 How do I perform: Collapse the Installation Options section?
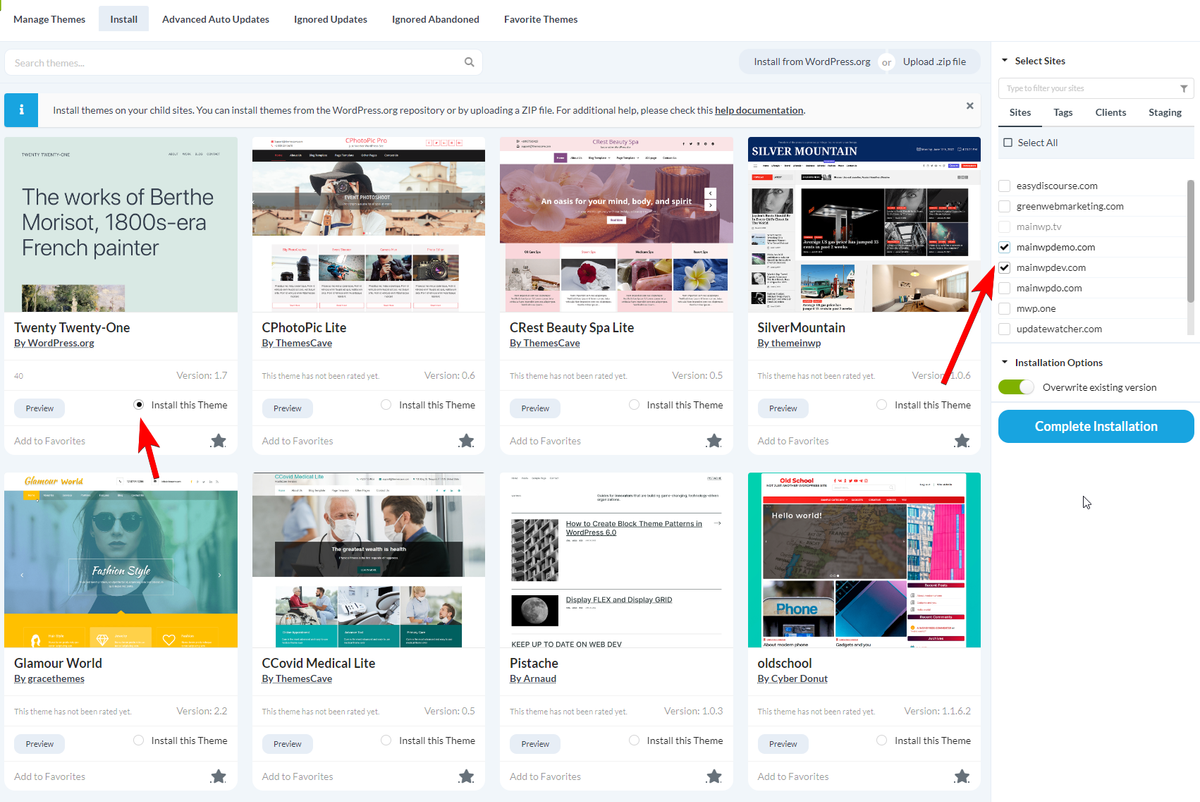coord(1005,362)
